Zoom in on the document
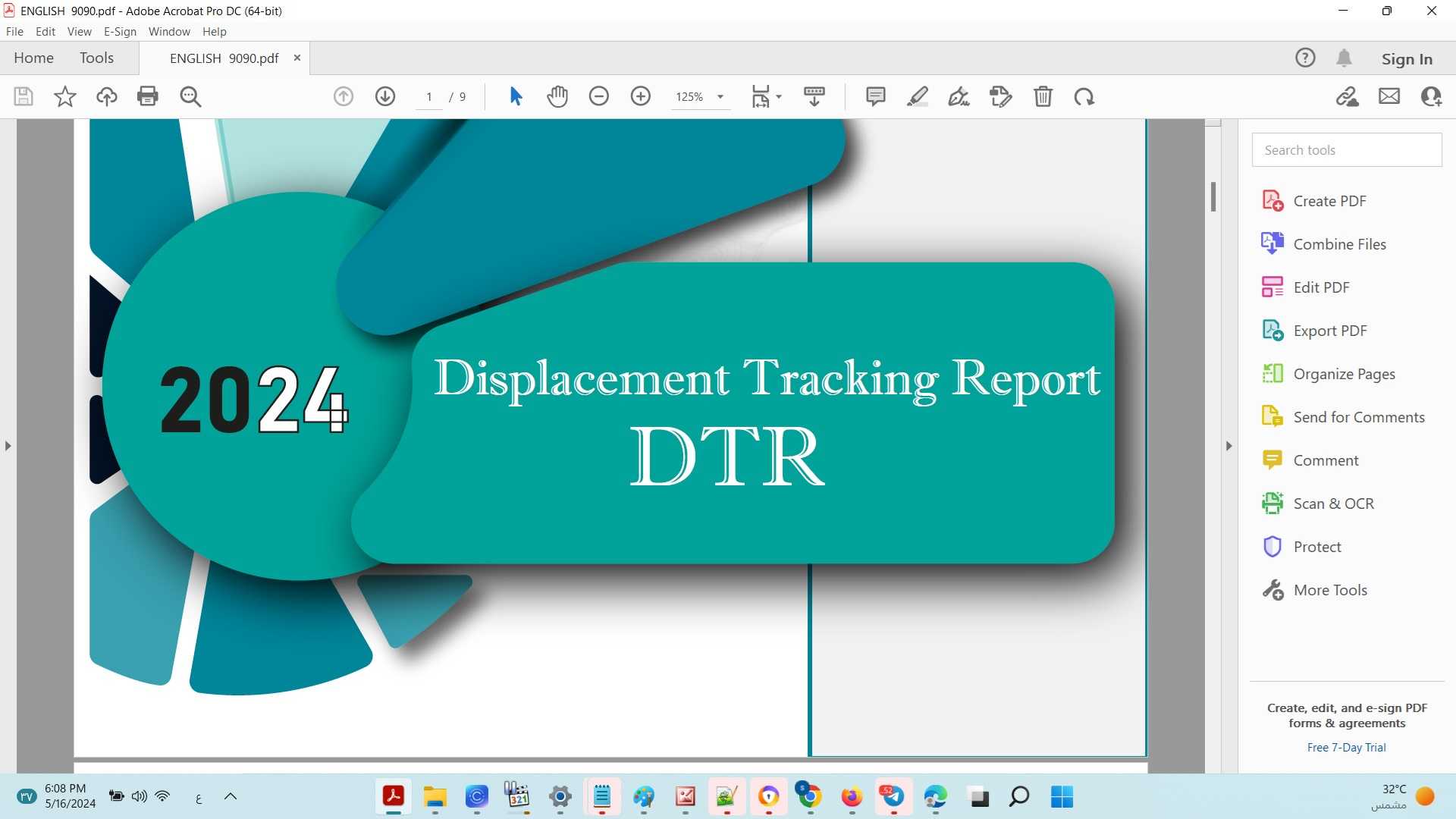The image size is (1456, 819). pyautogui.click(x=641, y=96)
